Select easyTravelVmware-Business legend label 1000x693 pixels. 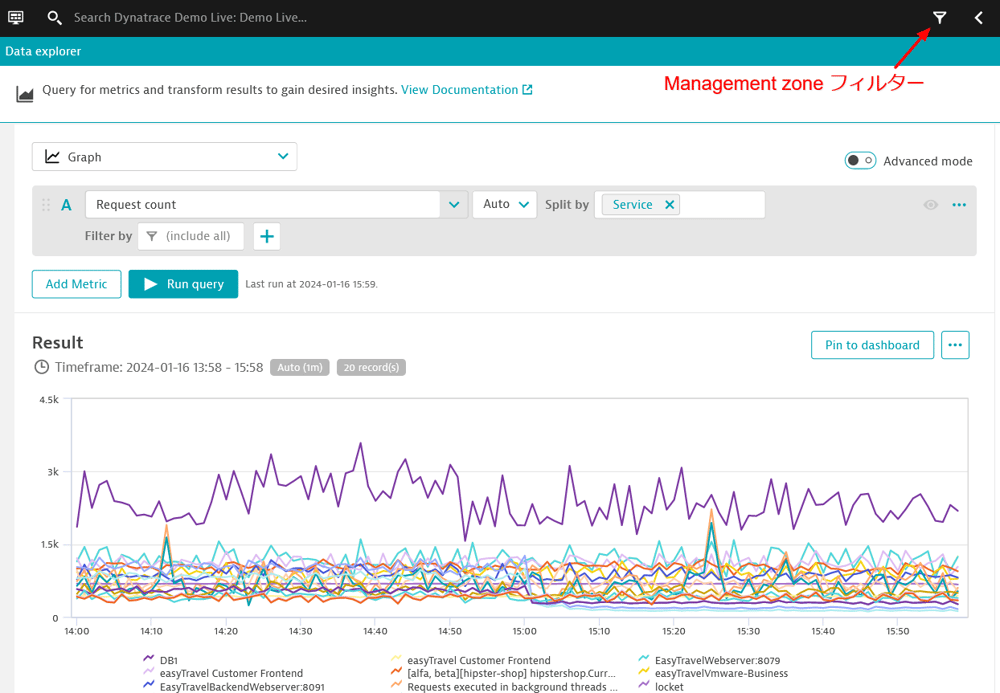click(721, 673)
